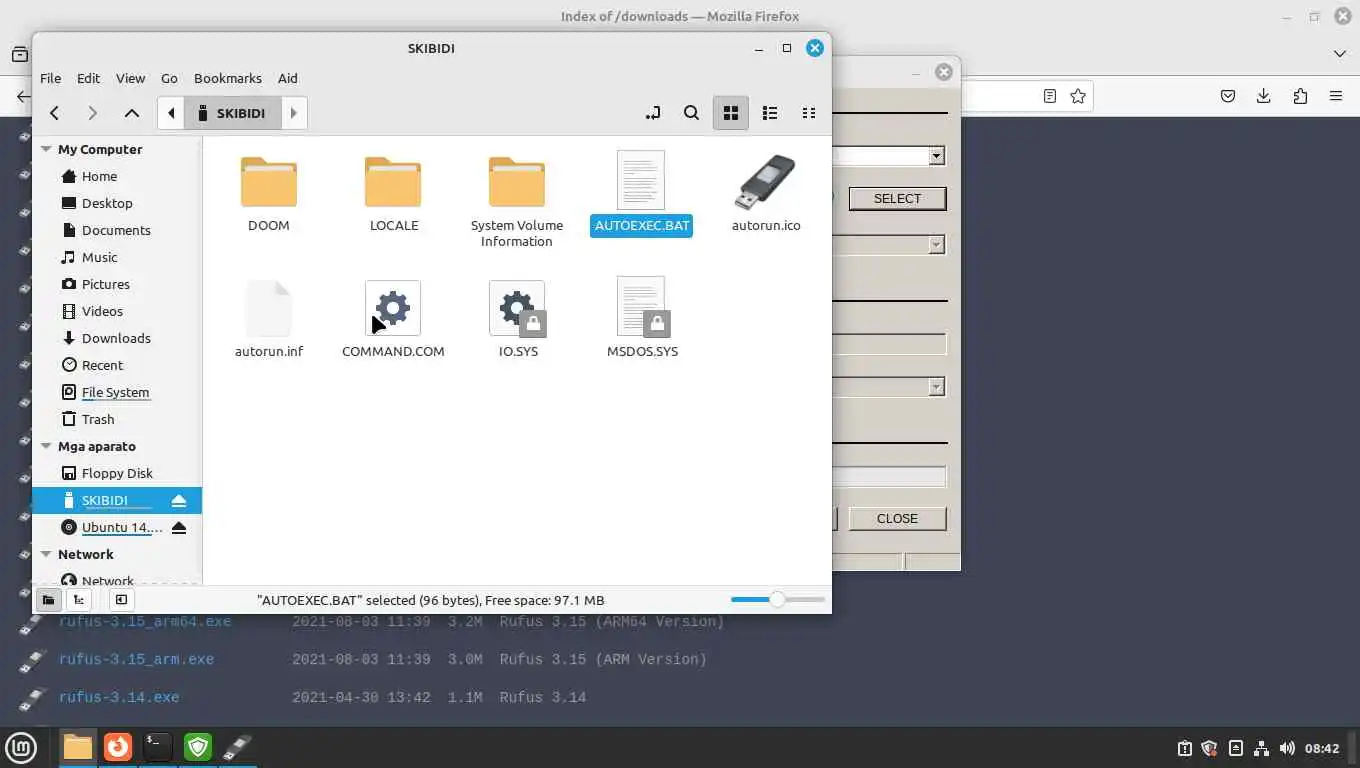Image resolution: width=1360 pixels, height=768 pixels.
Task: Open file manager search
Action: point(691,113)
